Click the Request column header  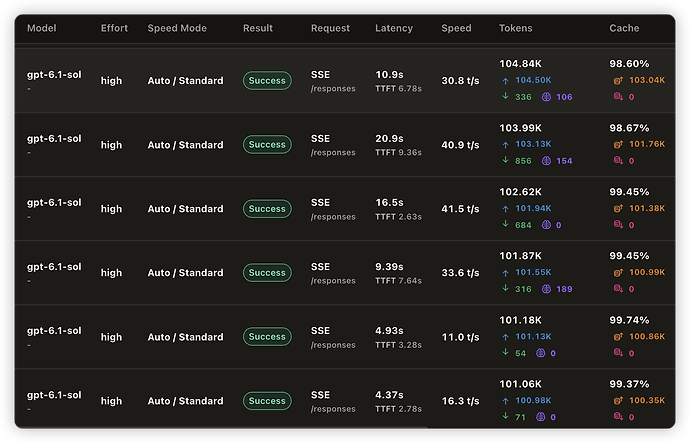point(330,28)
